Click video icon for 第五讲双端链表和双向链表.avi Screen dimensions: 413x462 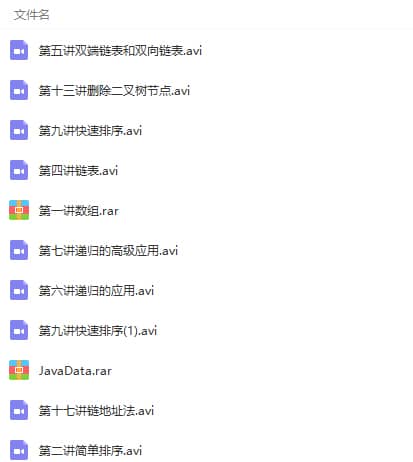[x=19, y=50]
